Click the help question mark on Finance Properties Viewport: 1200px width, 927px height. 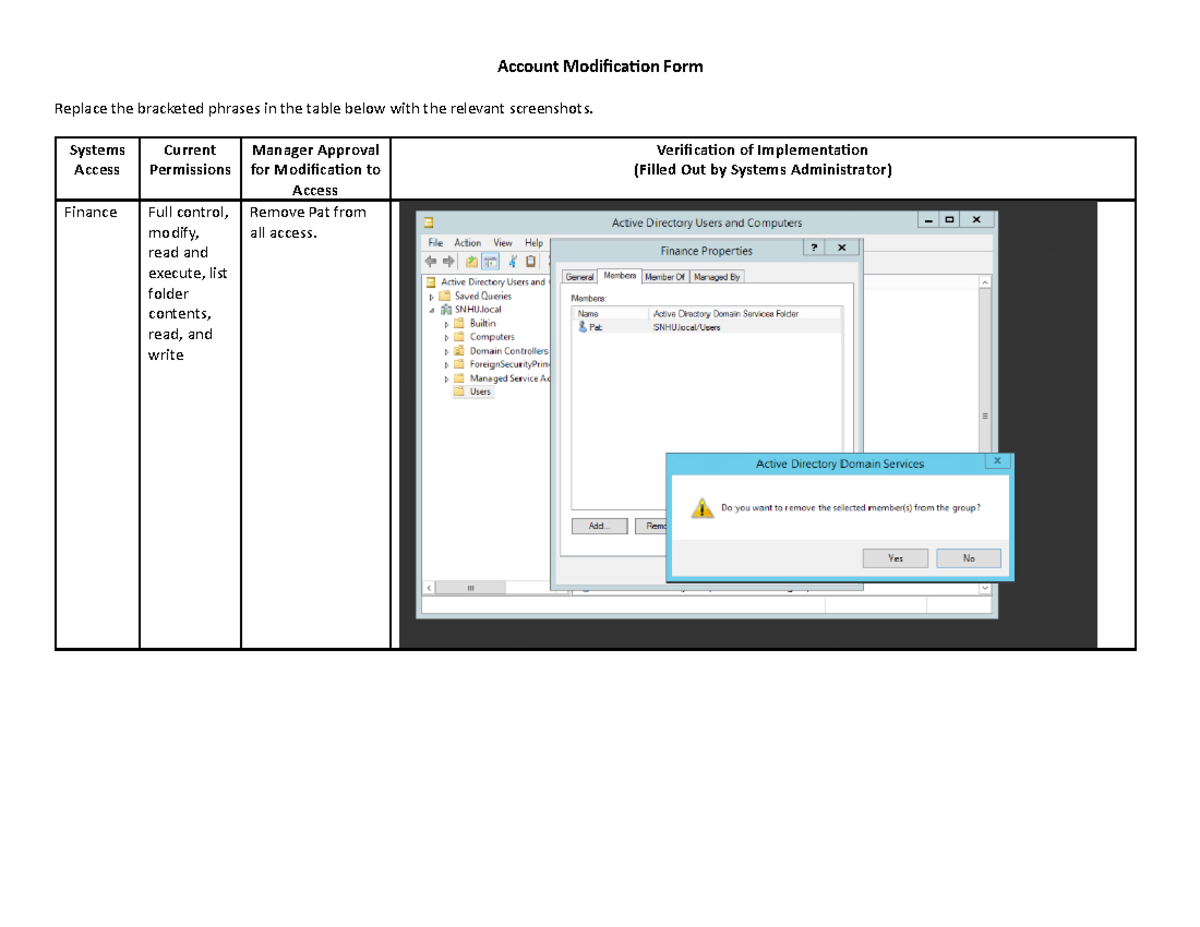point(816,248)
